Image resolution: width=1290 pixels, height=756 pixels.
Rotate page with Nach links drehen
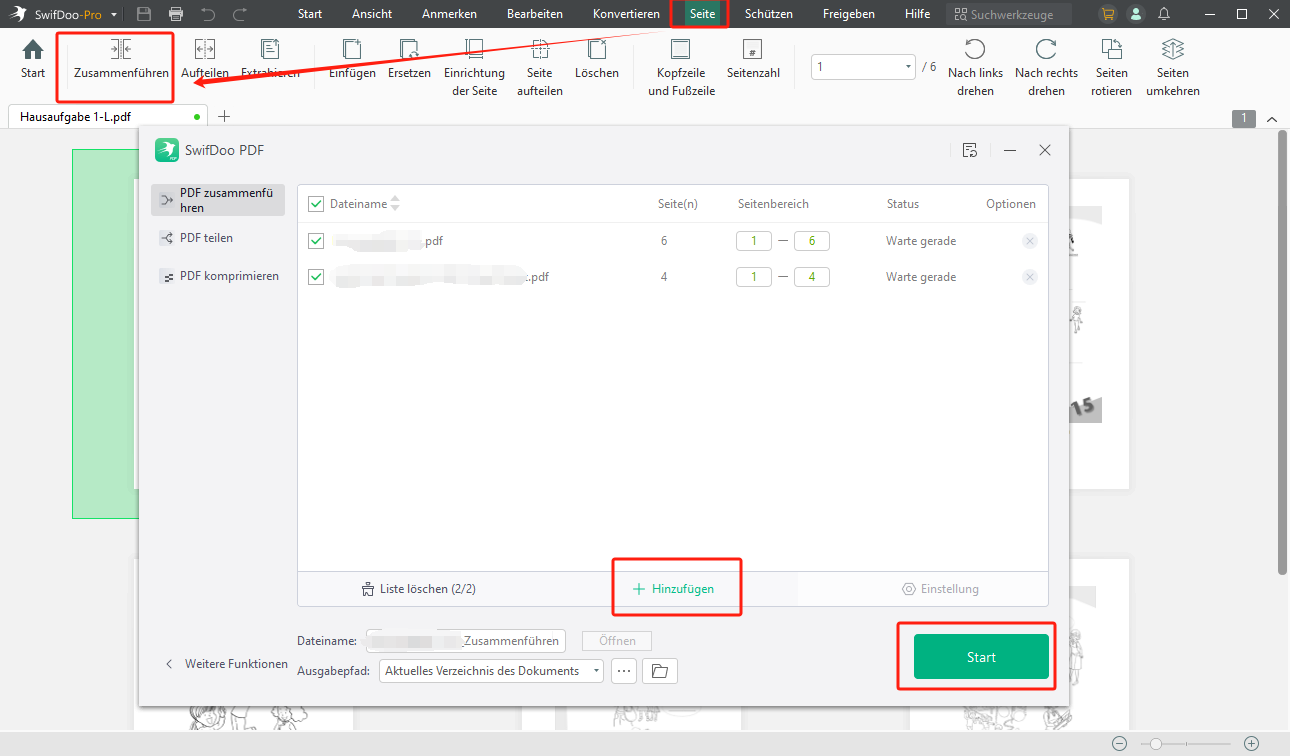coord(975,68)
